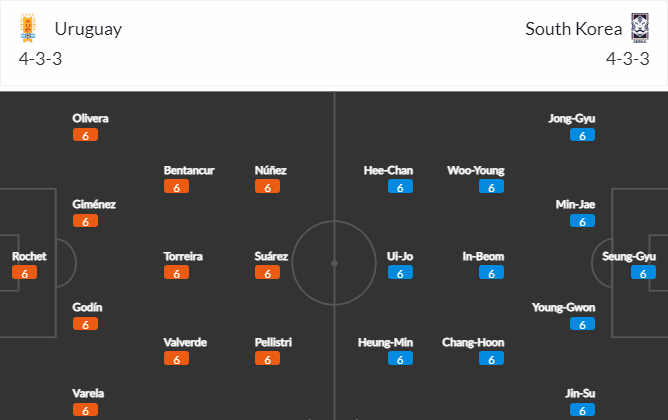Click Jin-Su's blue rating badge

click(582, 410)
